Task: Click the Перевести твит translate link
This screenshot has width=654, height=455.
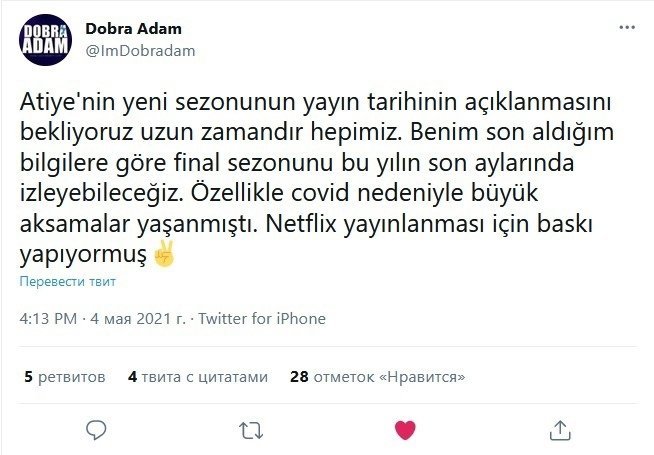Action: tap(66, 284)
